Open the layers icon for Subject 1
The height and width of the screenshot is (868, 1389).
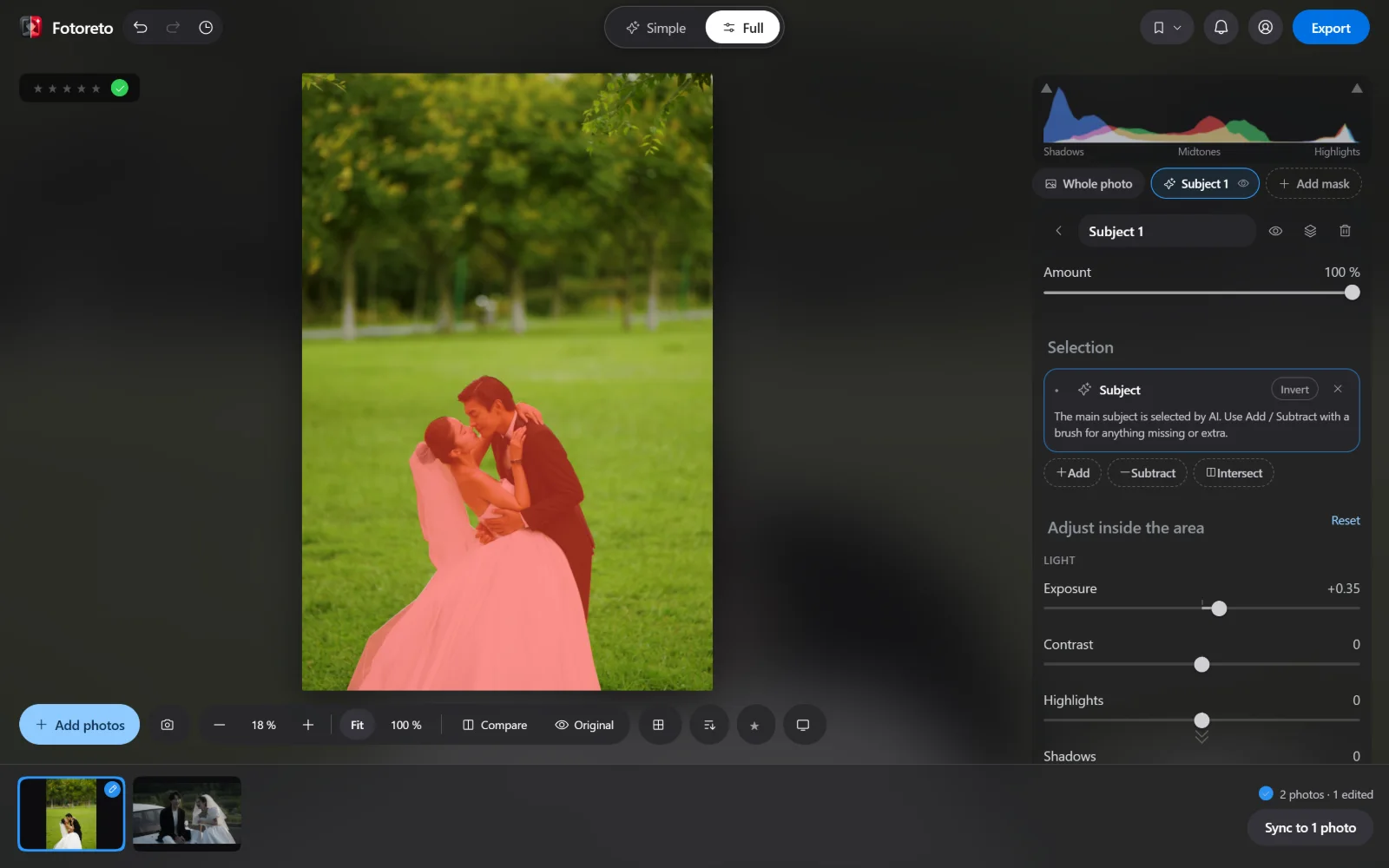coord(1310,231)
